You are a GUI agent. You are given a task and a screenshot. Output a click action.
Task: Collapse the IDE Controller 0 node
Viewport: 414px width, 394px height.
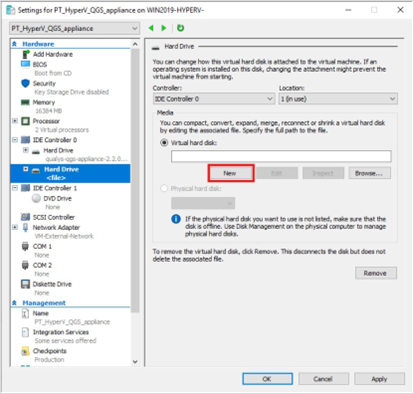coord(15,140)
